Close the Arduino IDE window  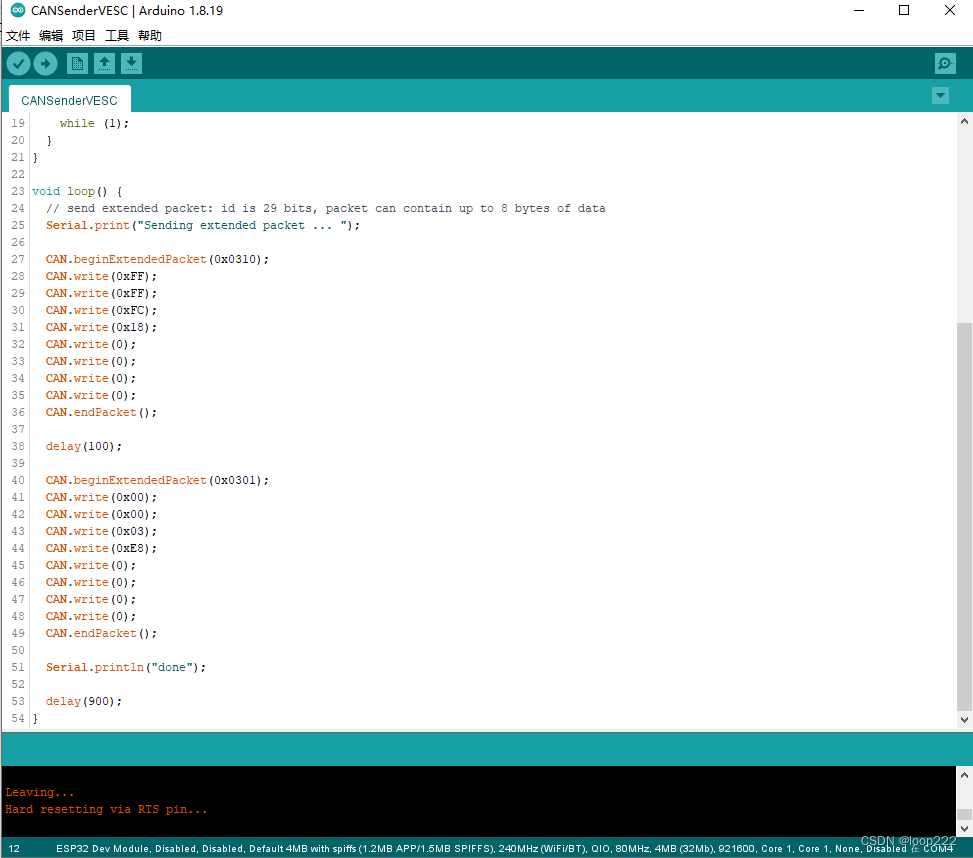pyautogui.click(x=949, y=11)
